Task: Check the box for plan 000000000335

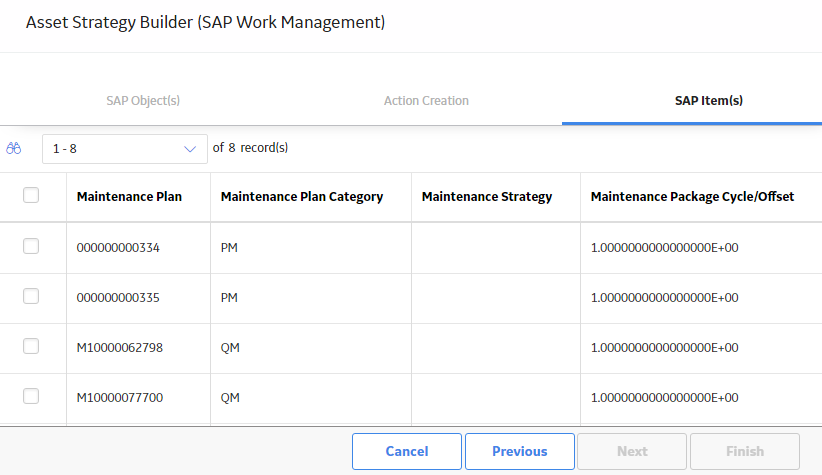Action: pyautogui.click(x=31, y=296)
